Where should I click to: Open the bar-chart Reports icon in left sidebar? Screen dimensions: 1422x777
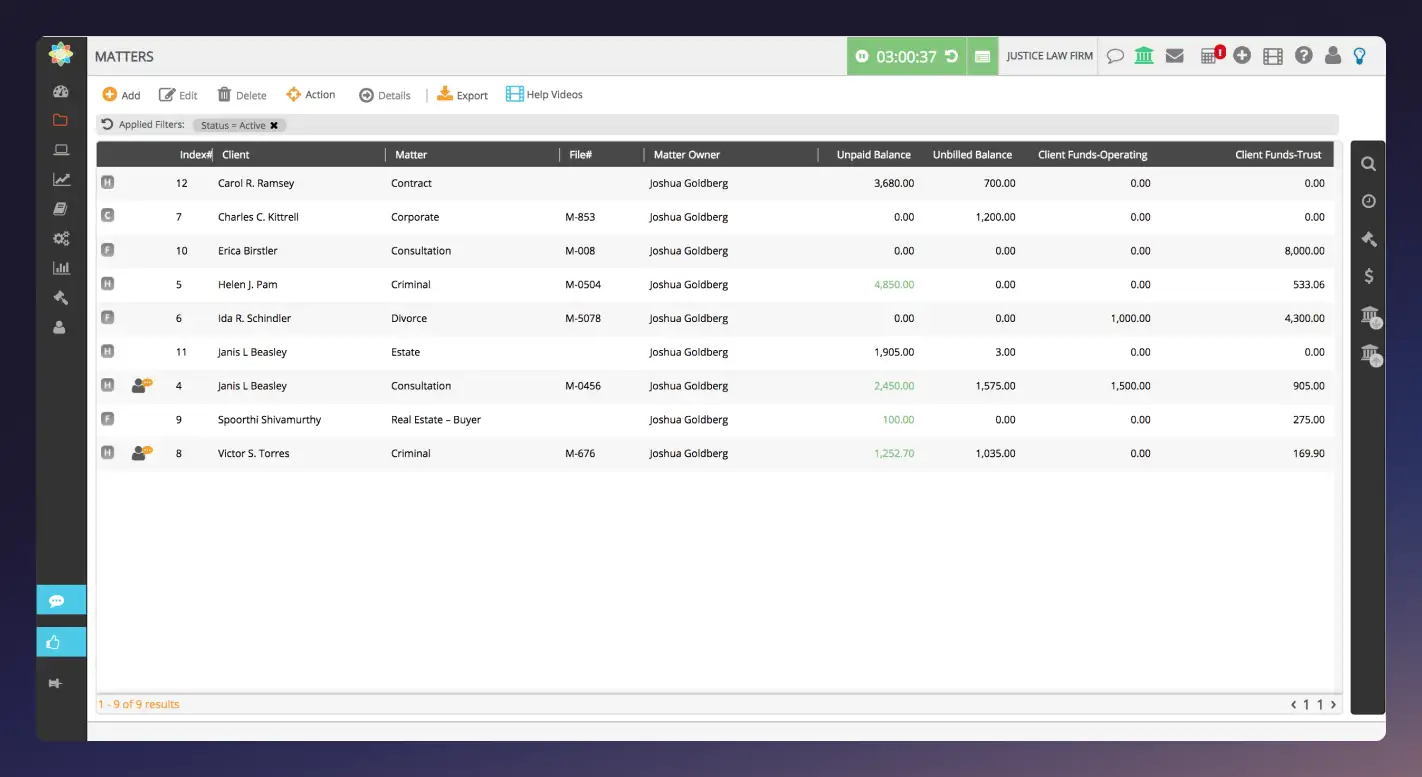pyautogui.click(x=60, y=267)
